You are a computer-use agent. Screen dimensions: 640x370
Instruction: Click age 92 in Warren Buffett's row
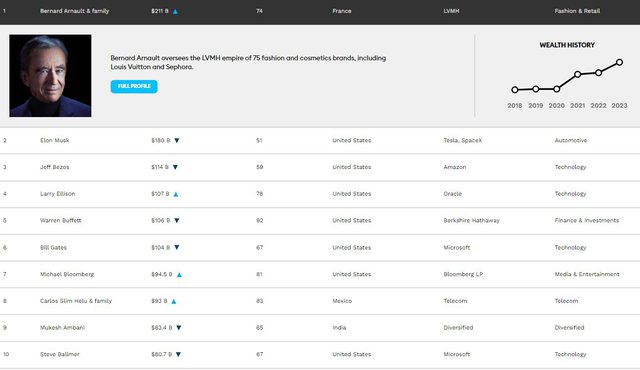pos(259,221)
